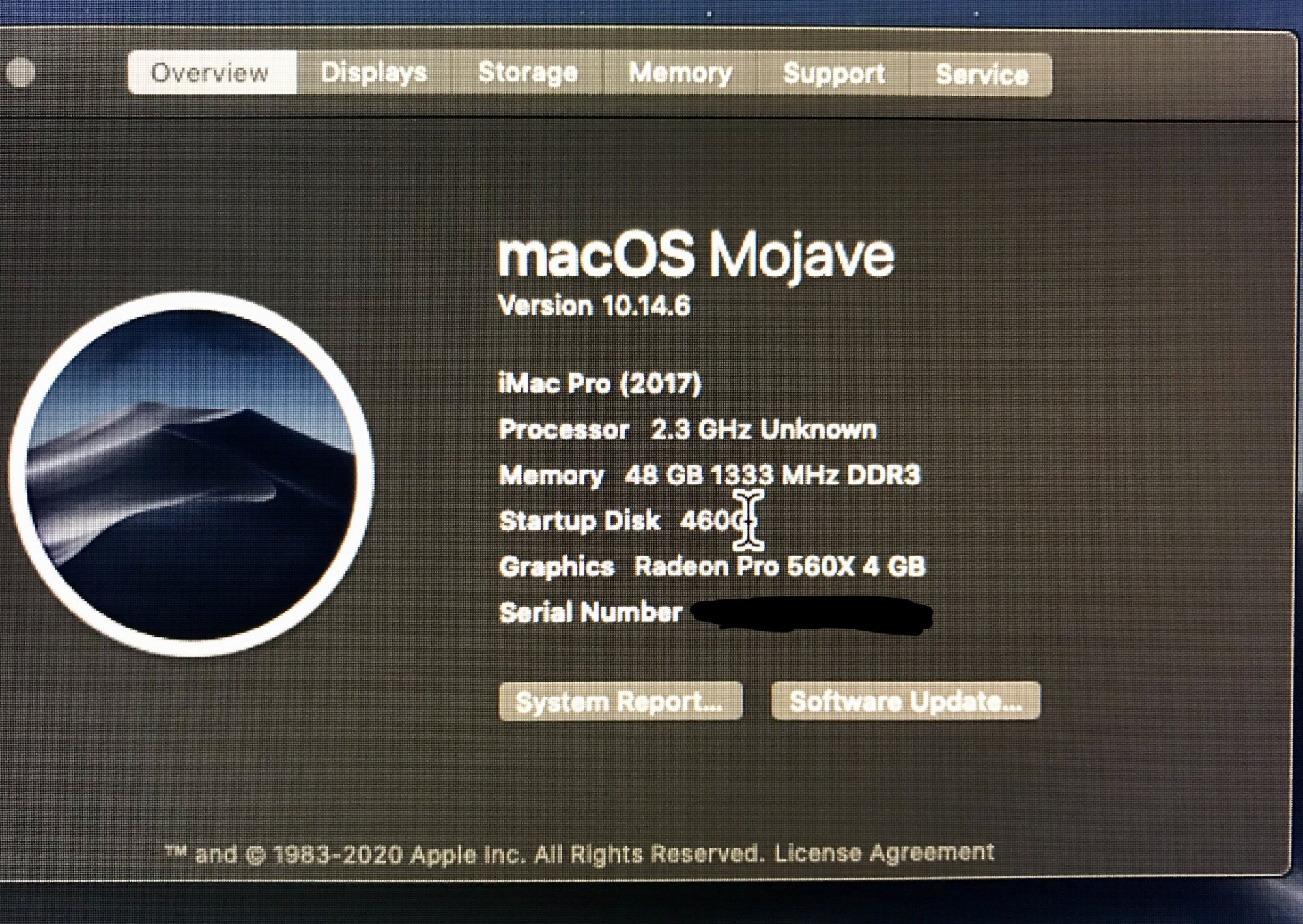Open the License Agreement link
This screenshot has width=1303, height=924.
pos(884,852)
